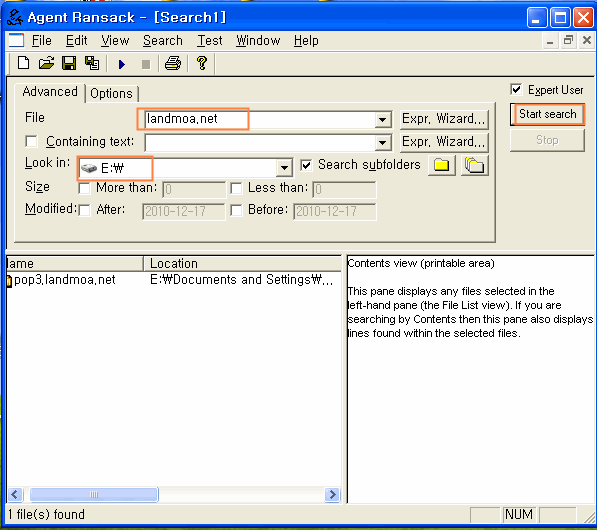The height and width of the screenshot is (530, 597).
Task: Open Expr. Wizard for File field
Action: coord(444,119)
